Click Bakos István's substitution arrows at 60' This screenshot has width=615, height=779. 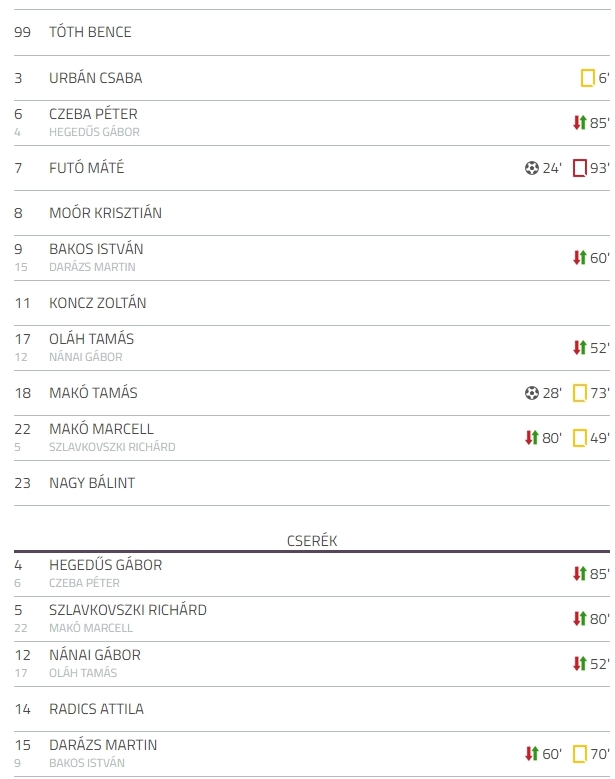tap(580, 258)
